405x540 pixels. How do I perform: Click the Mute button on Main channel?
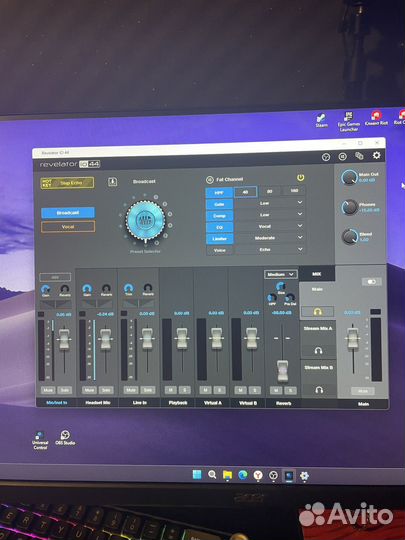coord(363,391)
